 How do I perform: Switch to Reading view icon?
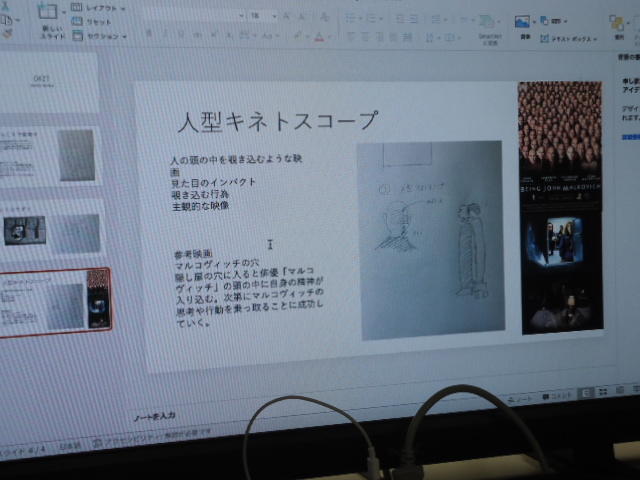tap(620, 390)
